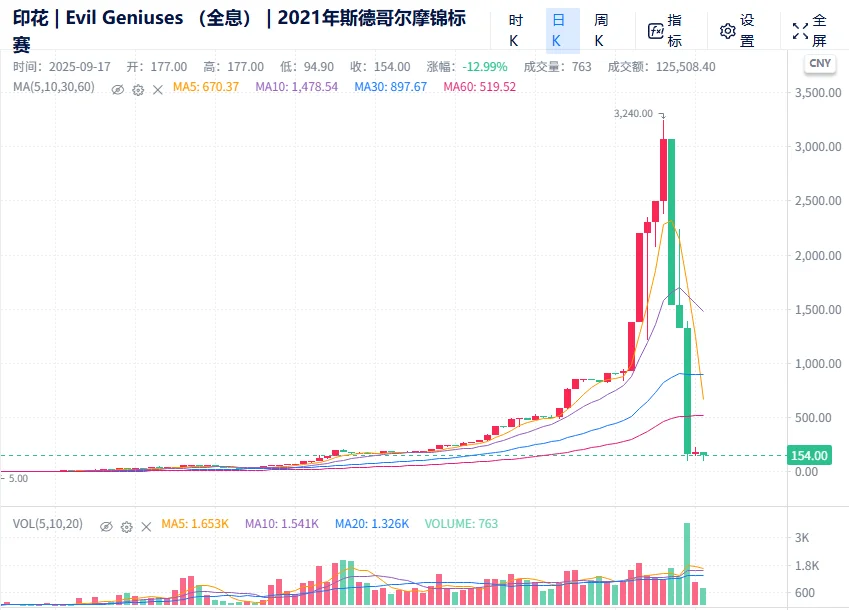The height and width of the screenshot is (610, 849).
Task: Hide the volume panel with its eye toggle
Action: pyautogui.click(x=108, y=525)
